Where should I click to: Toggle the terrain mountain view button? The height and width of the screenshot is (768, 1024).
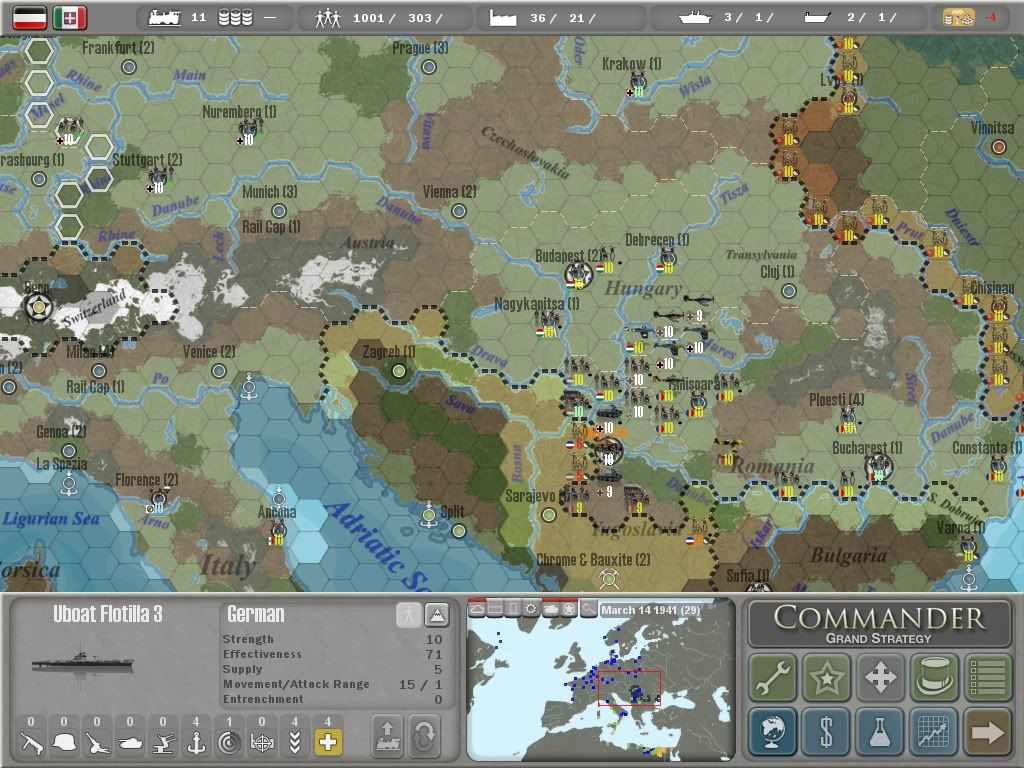coord(436,615)
